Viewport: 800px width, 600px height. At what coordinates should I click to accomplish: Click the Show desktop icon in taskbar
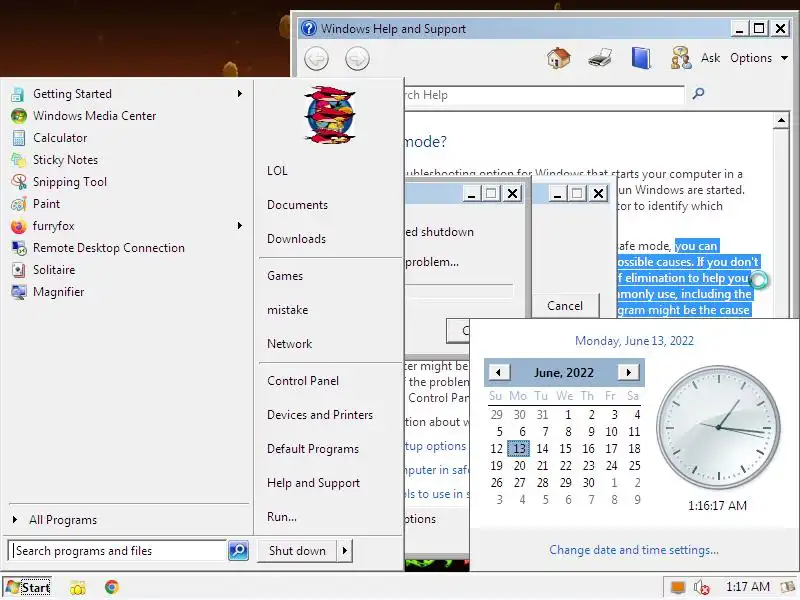(x=788, y=587)
